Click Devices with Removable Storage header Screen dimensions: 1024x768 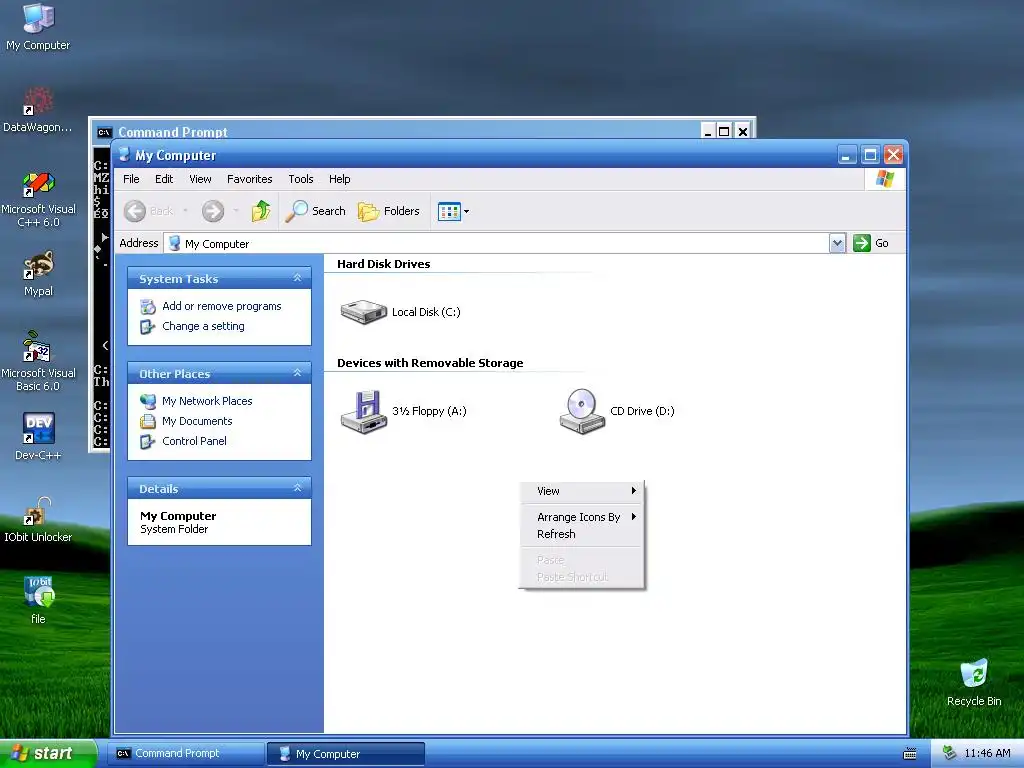point(430,363)
